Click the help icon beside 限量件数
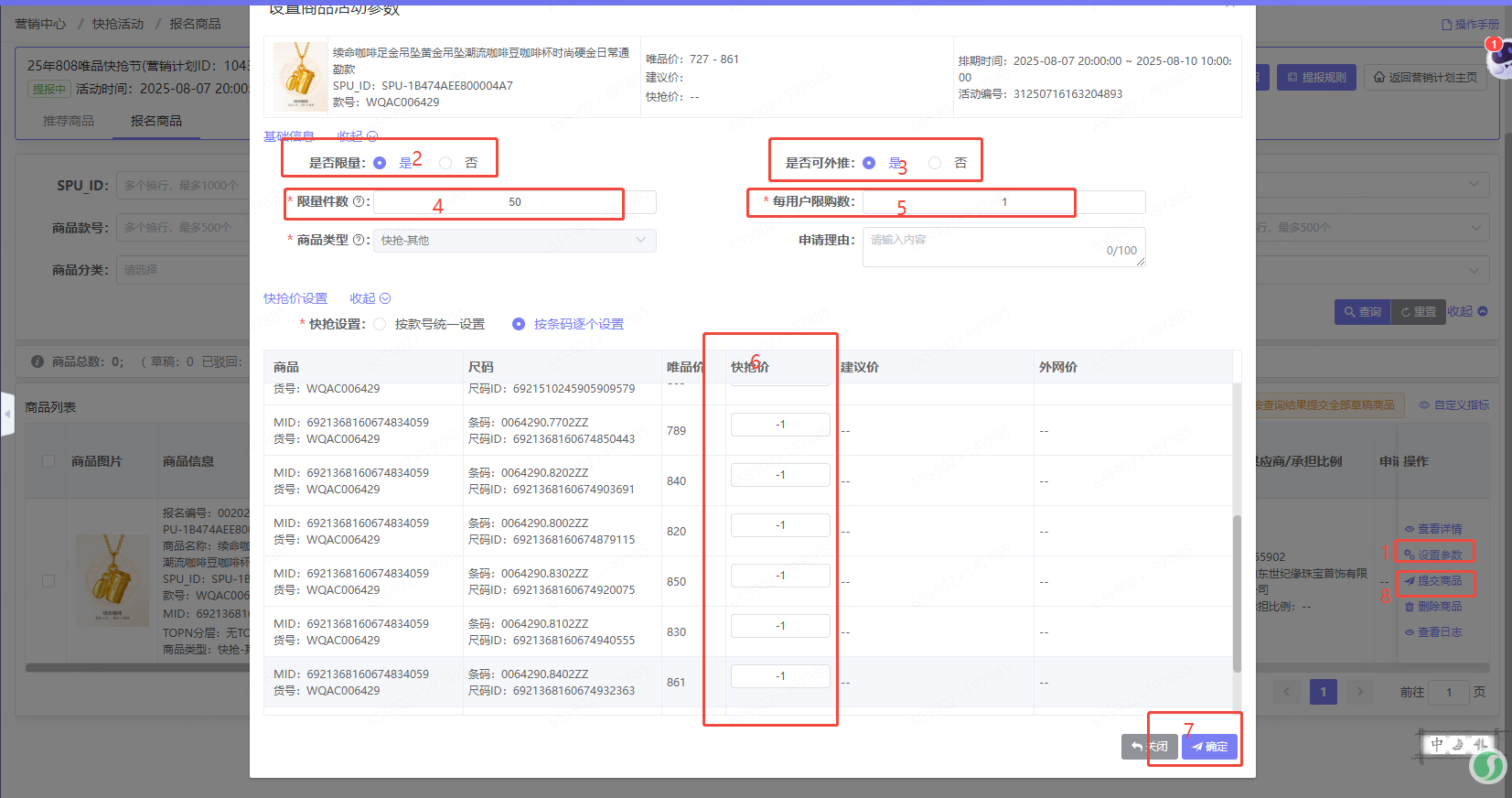The width and height of the screenshot is (1512, 798). (359, 202)
